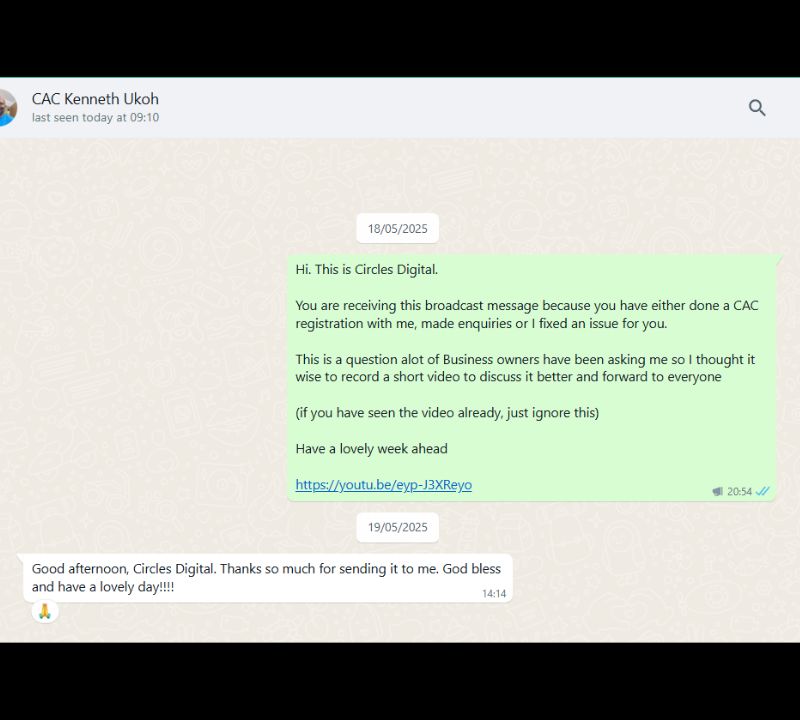The width and height of the screenshot is (800, 720).
Task: Click the Have a lovely week ahead line
Action: pos(371,449)
